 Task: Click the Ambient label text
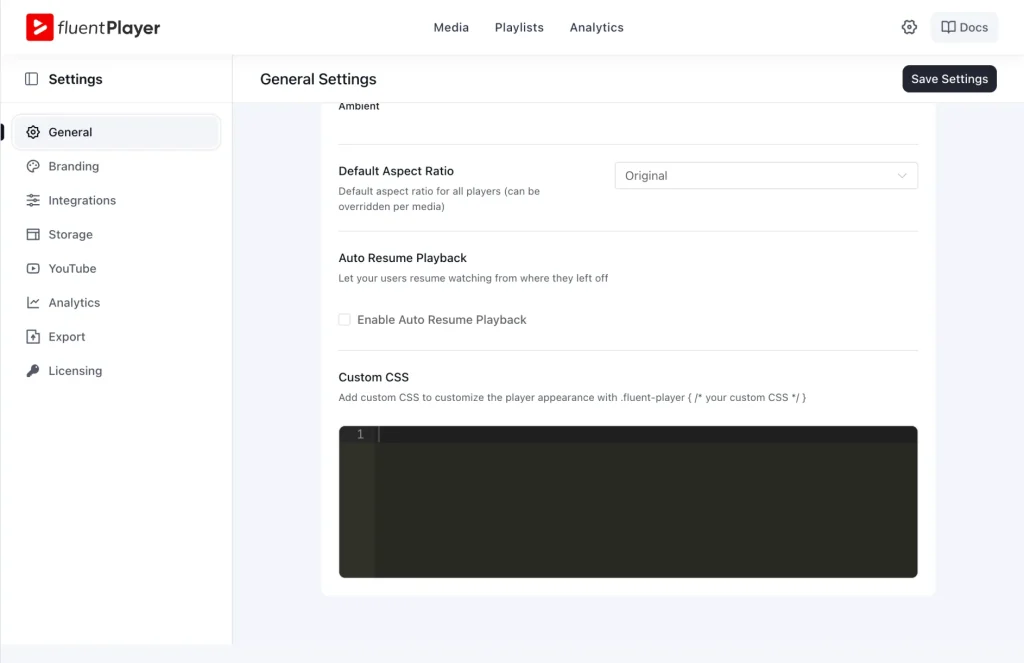(x=359, y=106)
